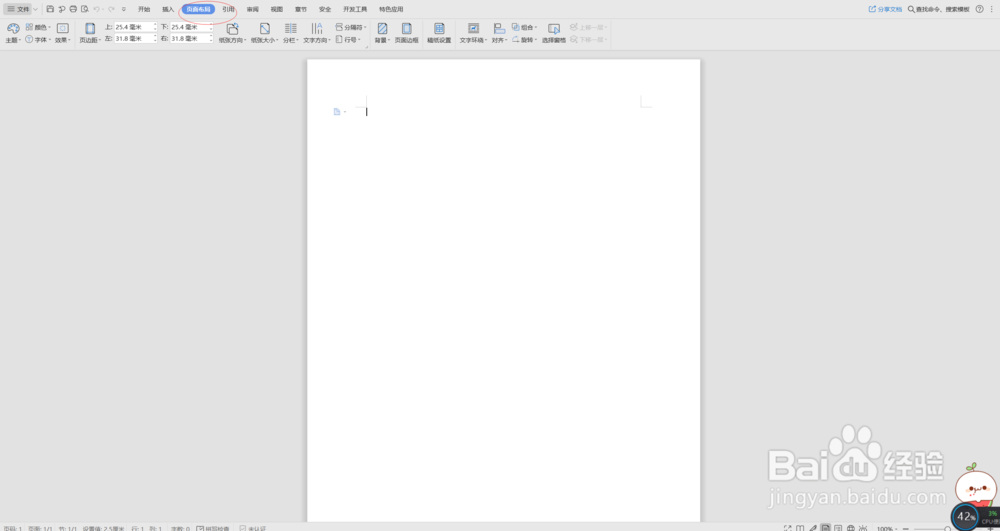Open the 文件 menu button
1000x531 pixels.
click(18, 10)
